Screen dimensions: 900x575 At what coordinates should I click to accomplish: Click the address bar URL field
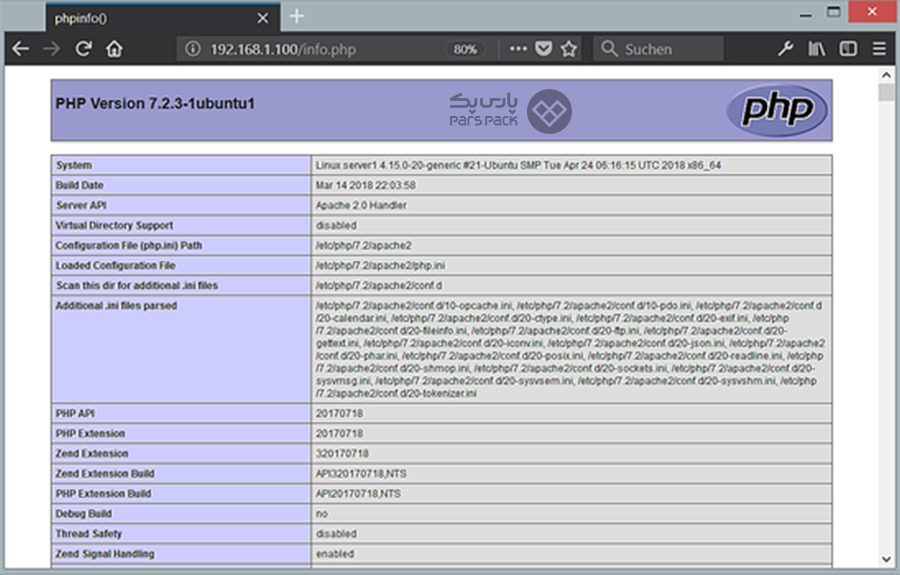pyautogui.click(x=320, y=49)
